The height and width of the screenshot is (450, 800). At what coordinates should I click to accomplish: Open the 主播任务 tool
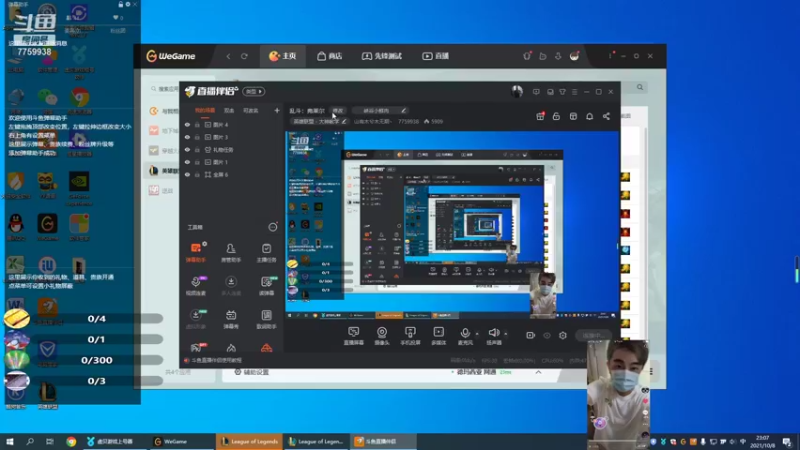(266, 252)
